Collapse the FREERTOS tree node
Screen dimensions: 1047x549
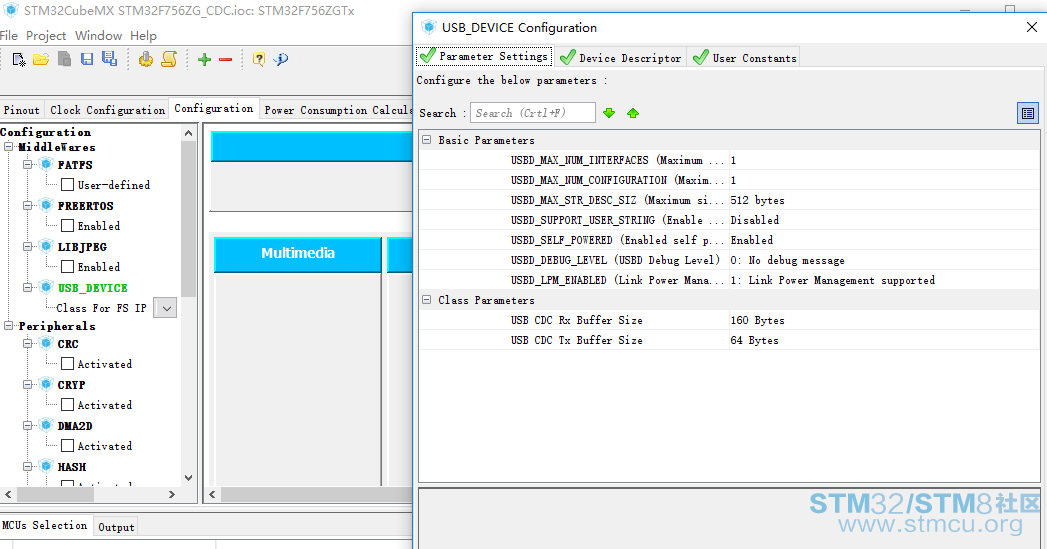coord(28,205)
